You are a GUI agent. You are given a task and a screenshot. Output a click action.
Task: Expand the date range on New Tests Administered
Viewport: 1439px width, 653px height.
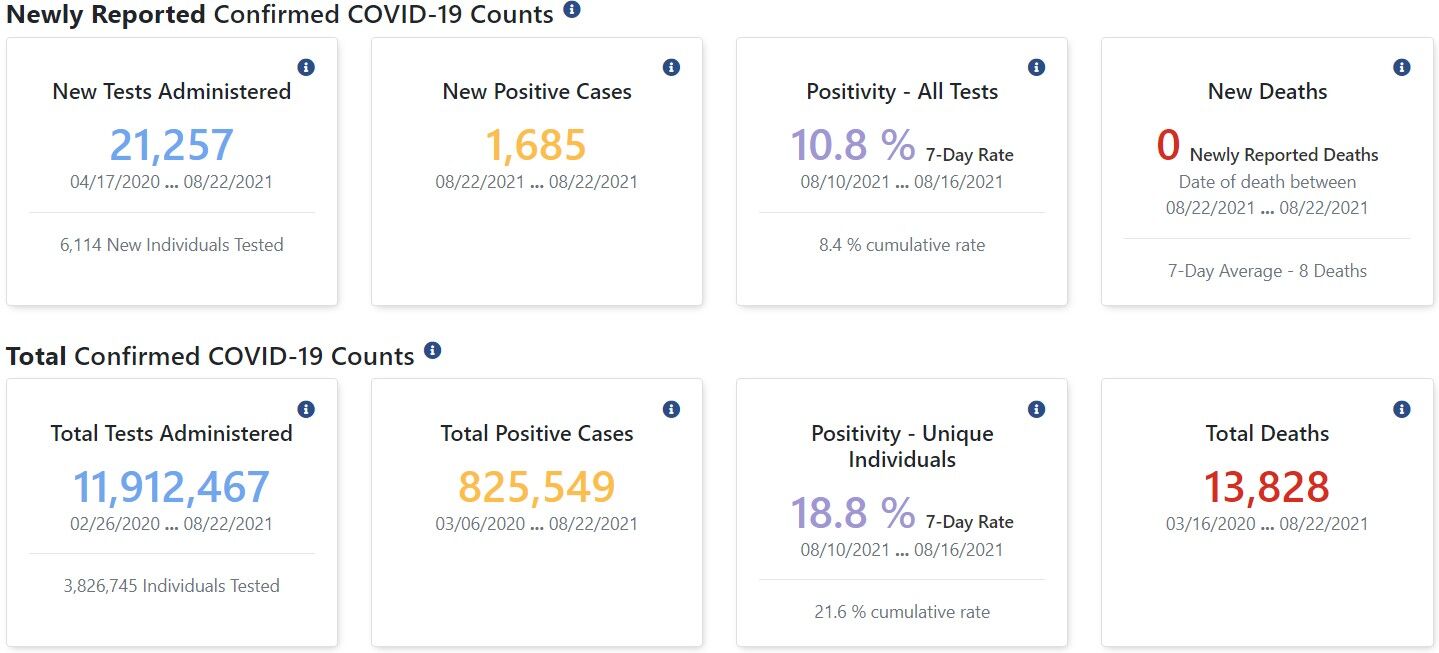point(171,182)
